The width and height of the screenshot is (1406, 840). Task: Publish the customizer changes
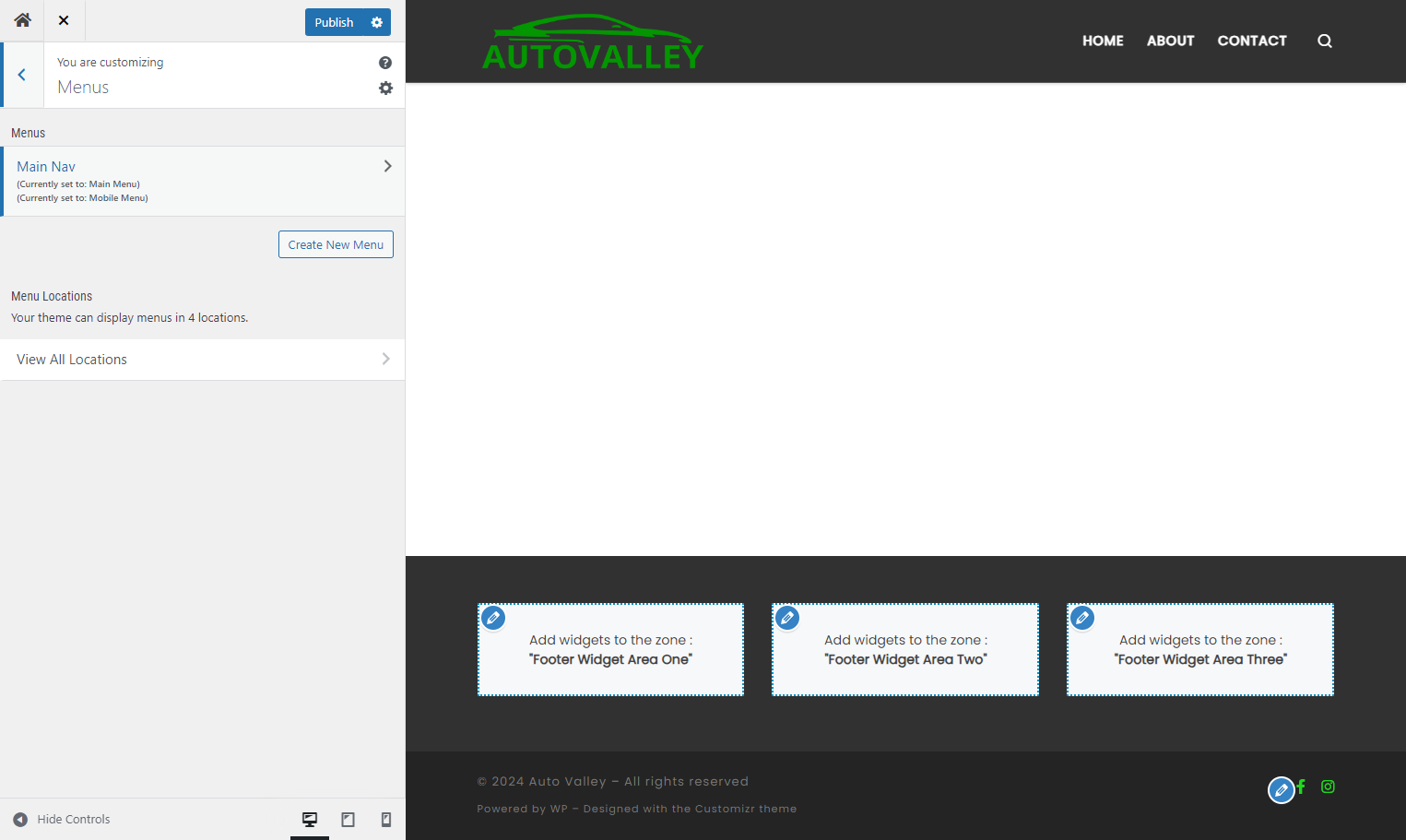[334, 22]
